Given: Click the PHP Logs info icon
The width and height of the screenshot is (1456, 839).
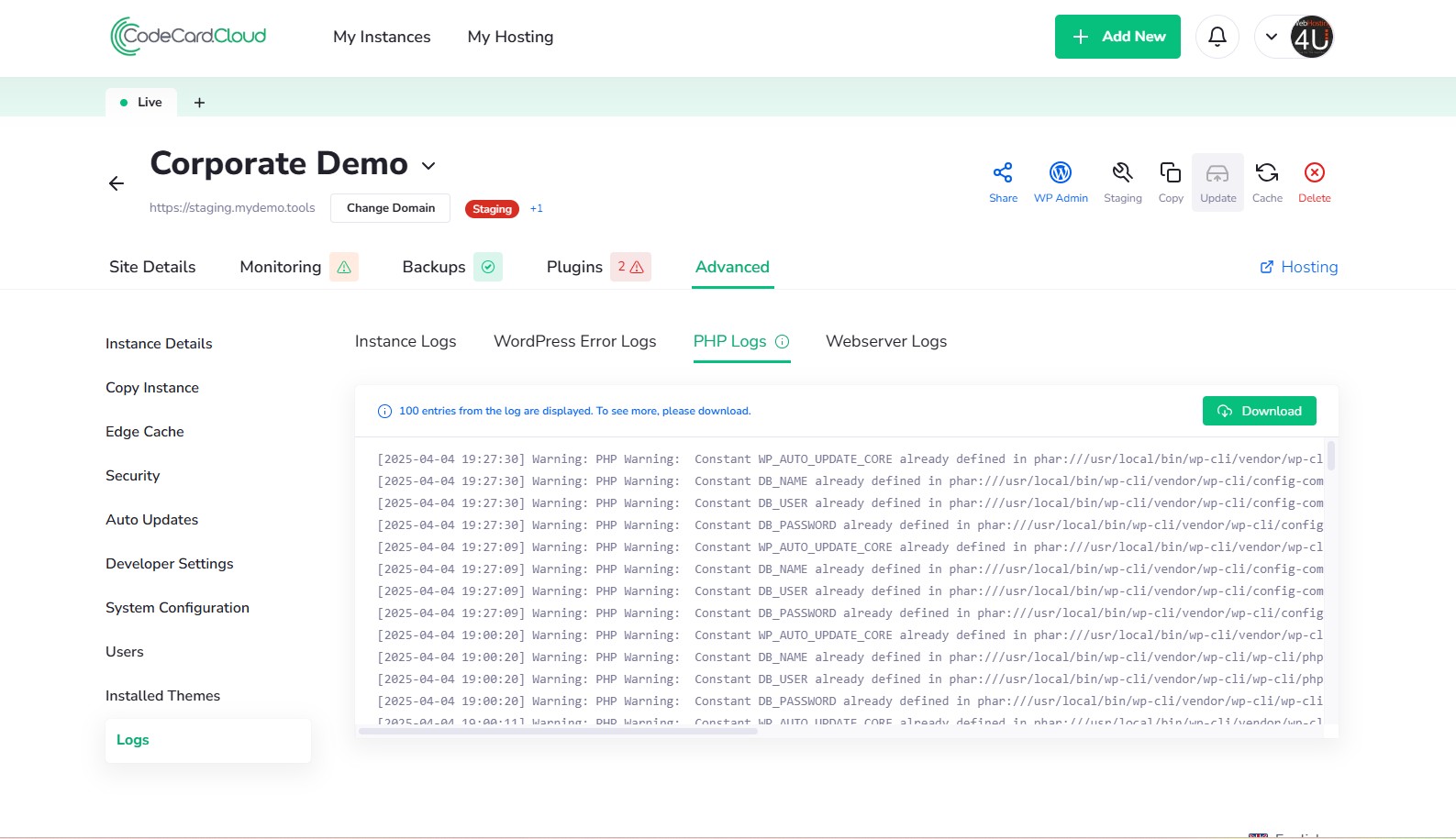Looking at the screenshot, I should (782, 342).
